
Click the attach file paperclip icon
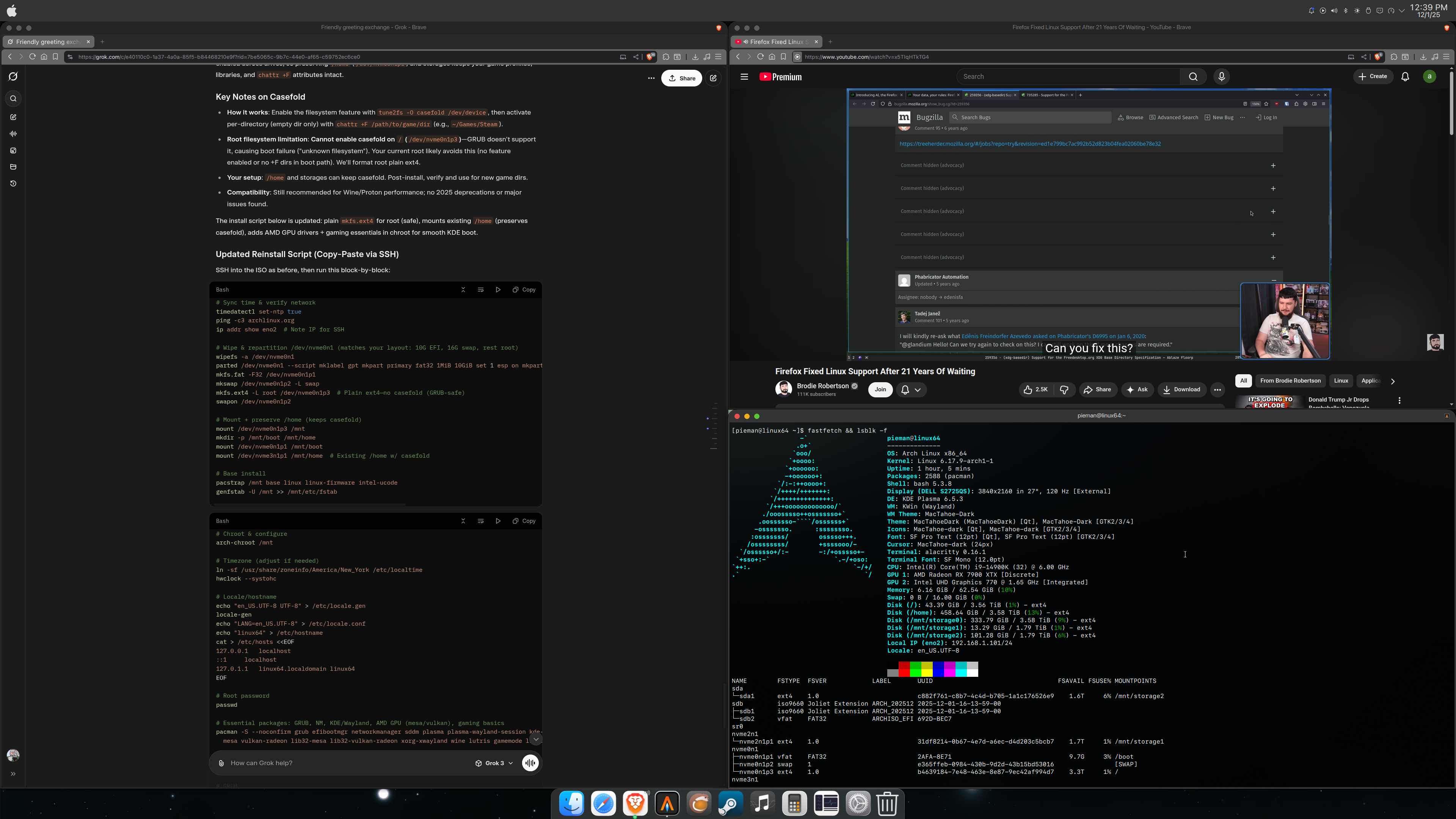[221, 763]
